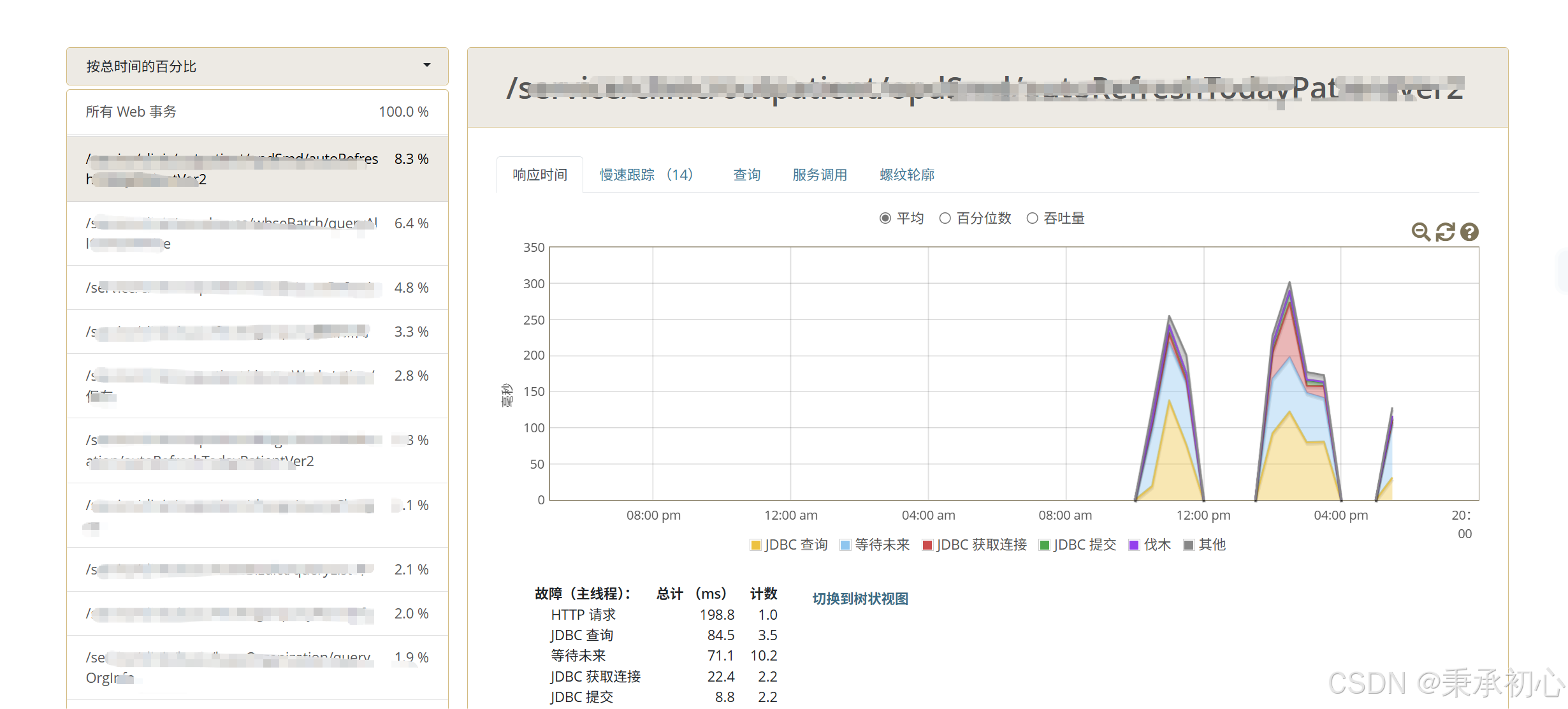Select the 吞吐量 radio option

coord(1033,219)
